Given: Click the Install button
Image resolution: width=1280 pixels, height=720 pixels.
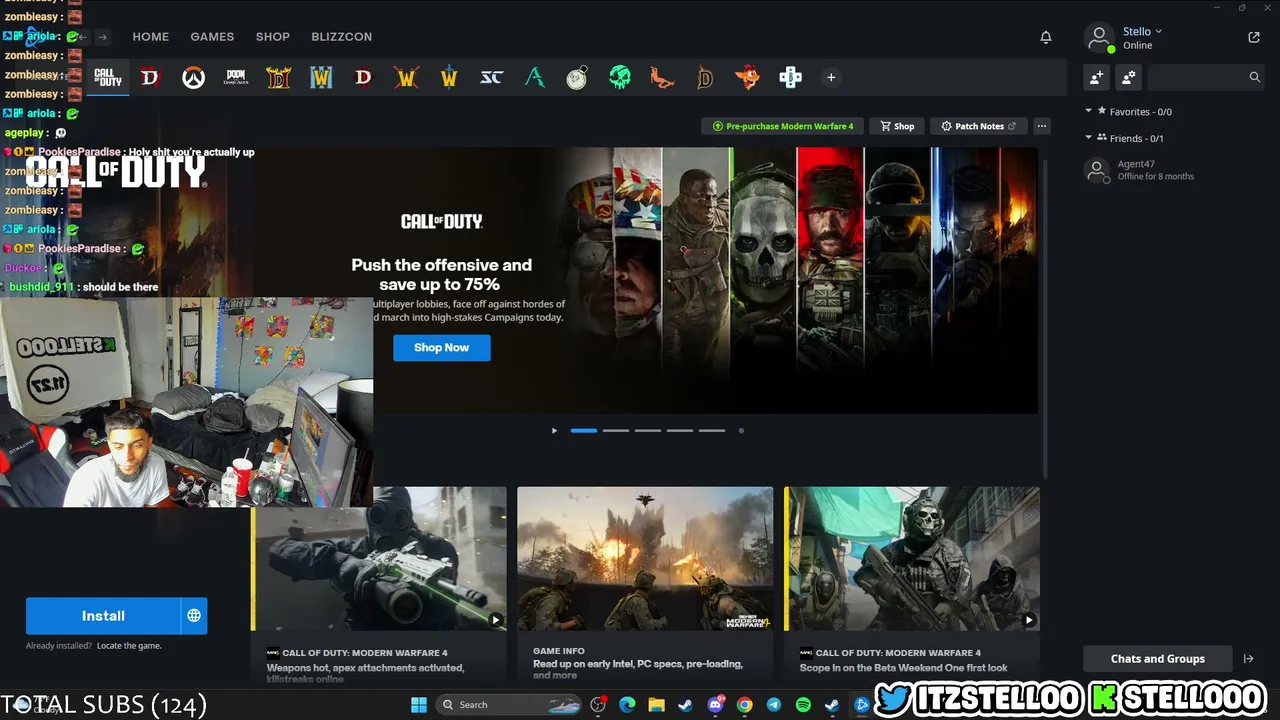Looking at the screenshot, I should pos(103,616).
